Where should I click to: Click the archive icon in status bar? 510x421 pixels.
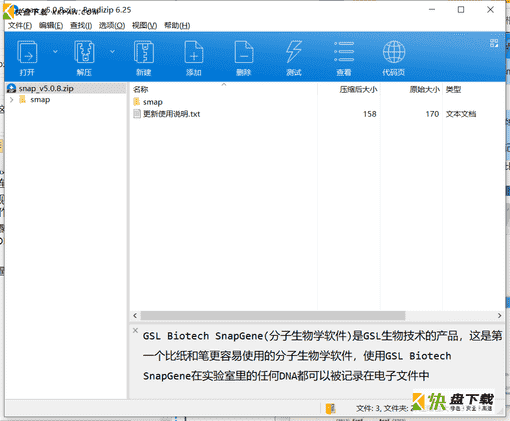click(330, 408)
